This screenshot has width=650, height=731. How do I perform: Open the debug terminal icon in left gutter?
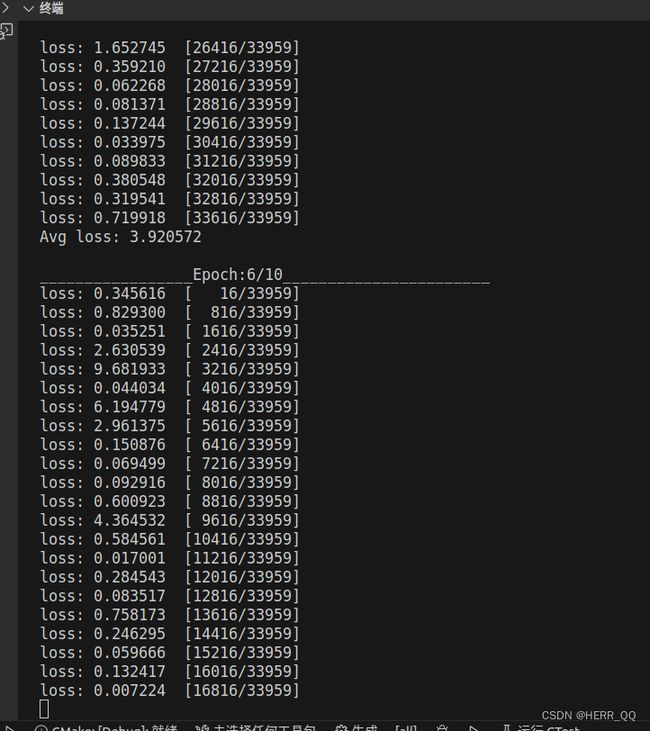coord(7,31)
